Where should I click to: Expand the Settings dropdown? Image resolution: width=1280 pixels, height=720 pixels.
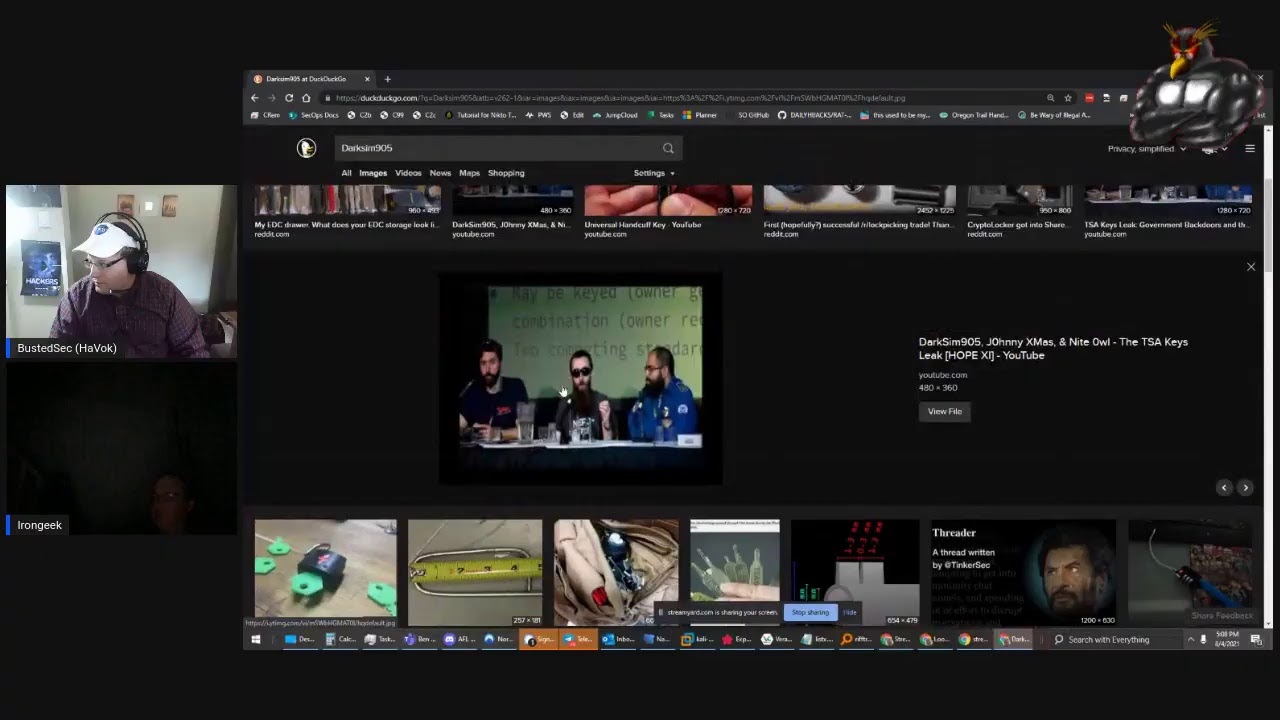654,173
